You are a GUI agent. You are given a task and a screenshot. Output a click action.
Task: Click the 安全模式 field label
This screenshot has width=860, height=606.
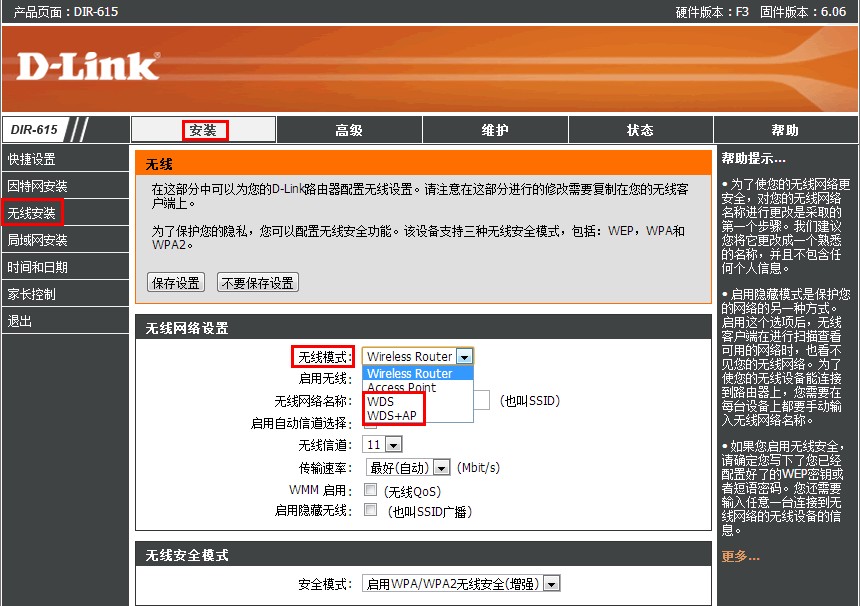(x=325, y=584)
